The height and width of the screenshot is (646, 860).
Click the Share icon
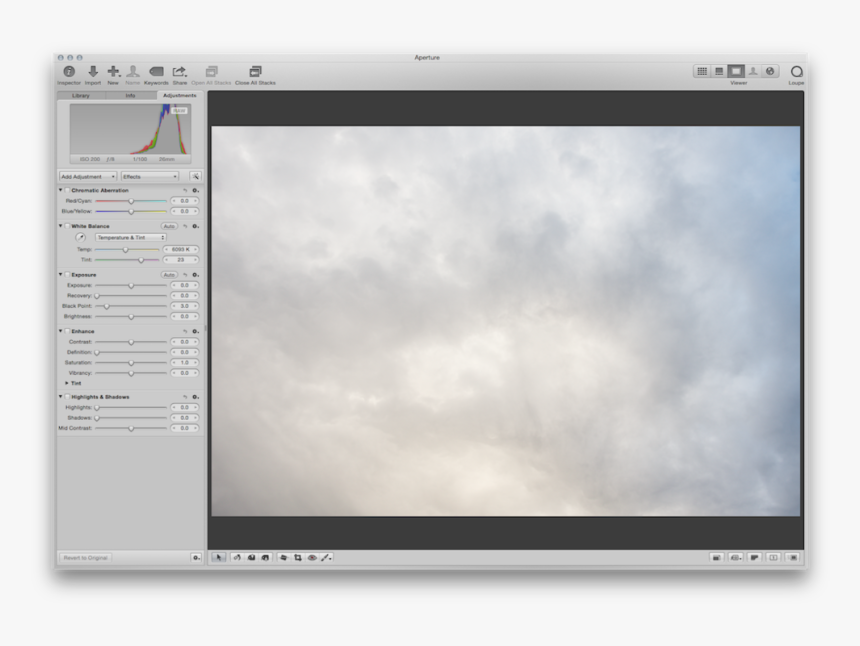[179, 71]
